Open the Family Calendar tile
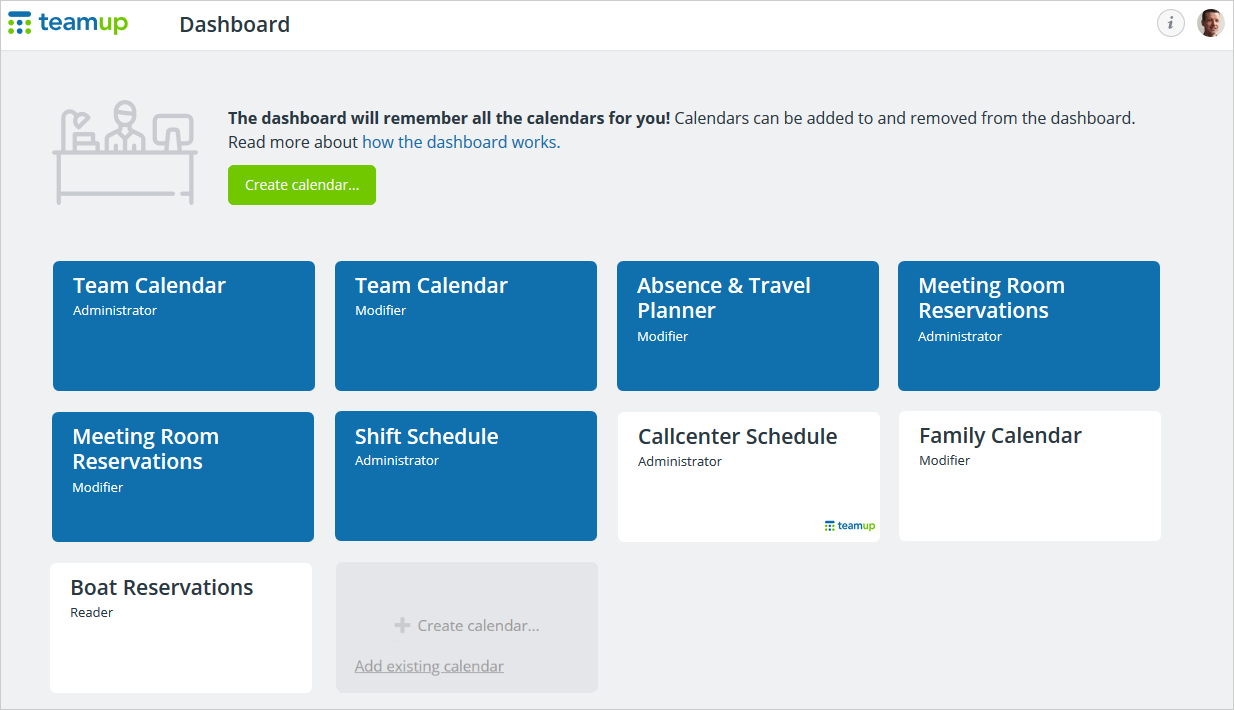1234x710 pixels. tap(1029, 477)
